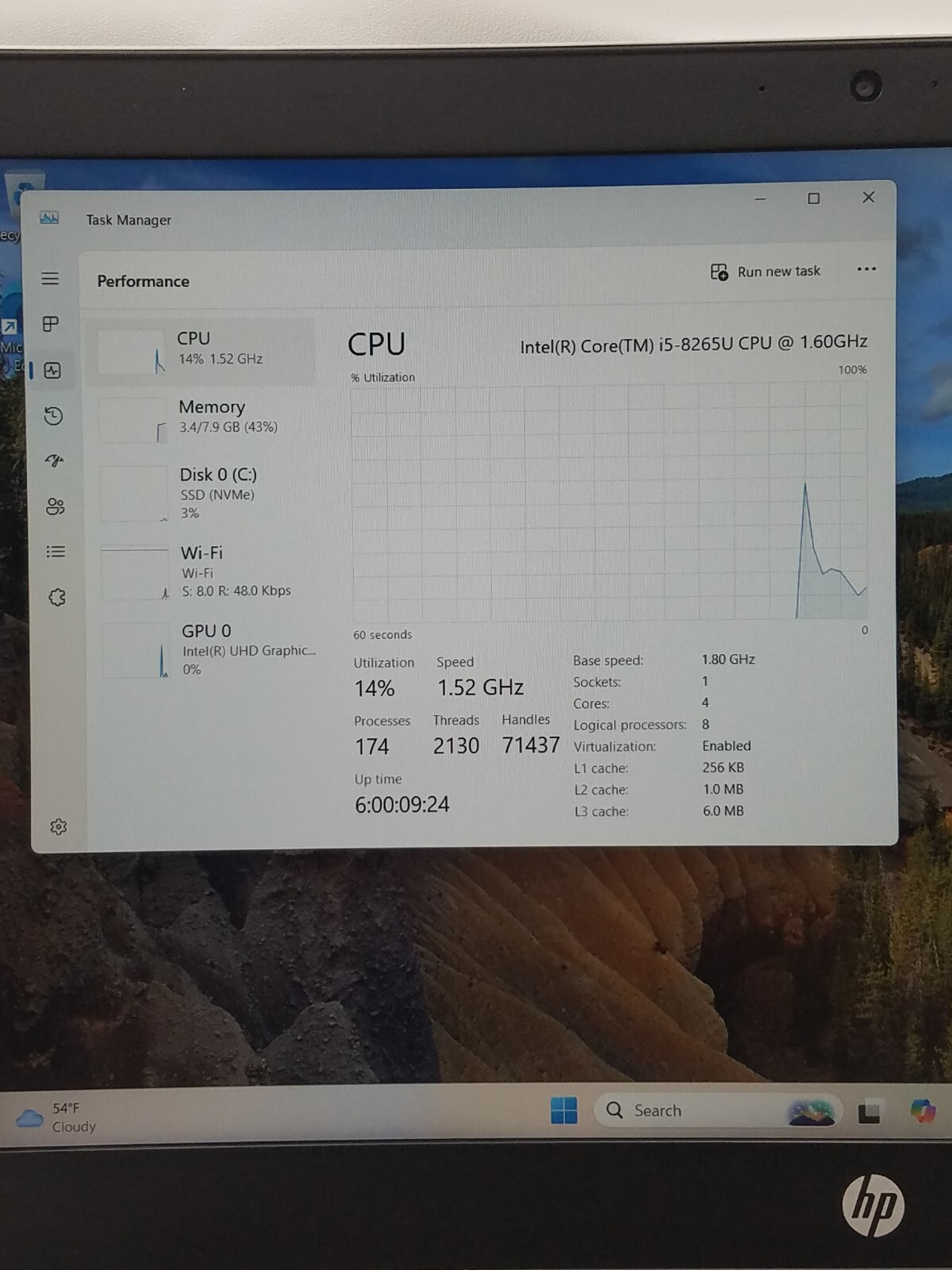The image size is (952, 1270).
Task: Click the up time value 6:00:09:24
Action: [x=402, y=805]
